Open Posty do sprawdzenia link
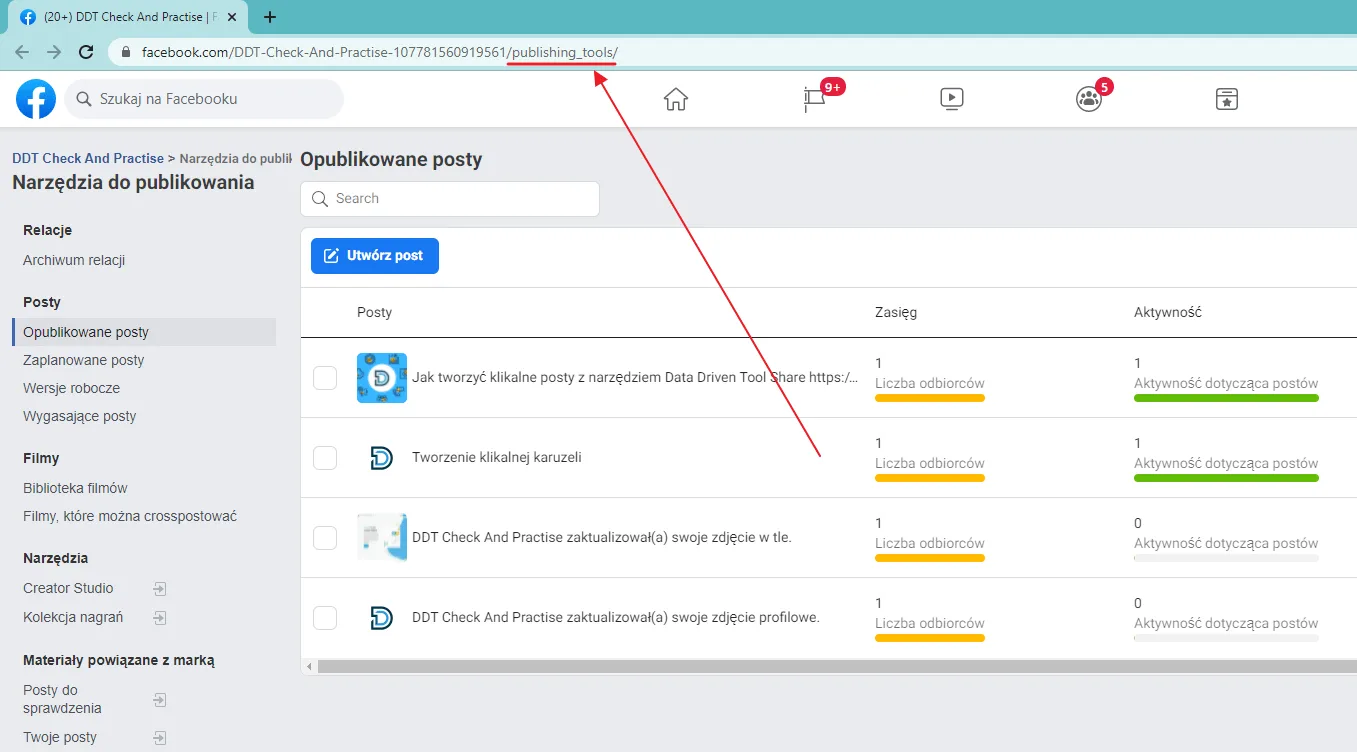 (x=62, y=699)
